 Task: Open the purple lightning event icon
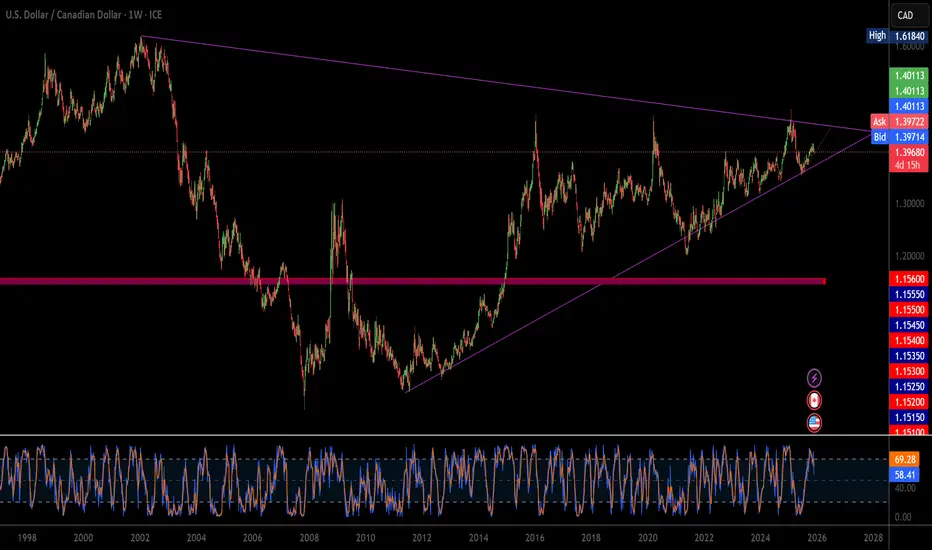coord(814,378)
